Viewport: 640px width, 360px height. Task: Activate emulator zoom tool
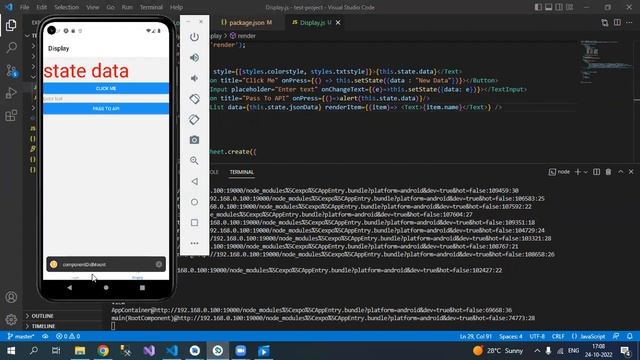(x=194, y=160)
